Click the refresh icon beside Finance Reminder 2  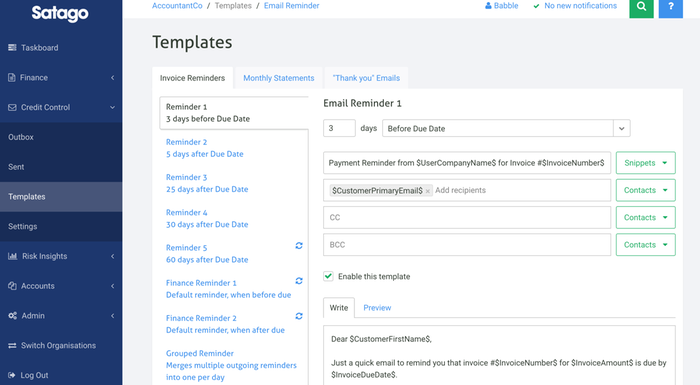pos(299,316)
